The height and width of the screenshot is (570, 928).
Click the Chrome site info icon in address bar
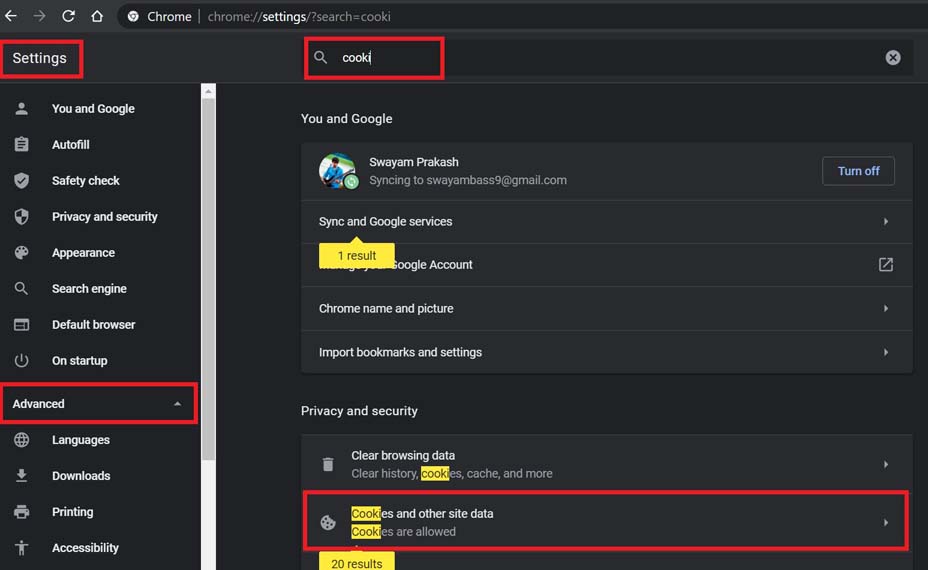click(133, 17)
